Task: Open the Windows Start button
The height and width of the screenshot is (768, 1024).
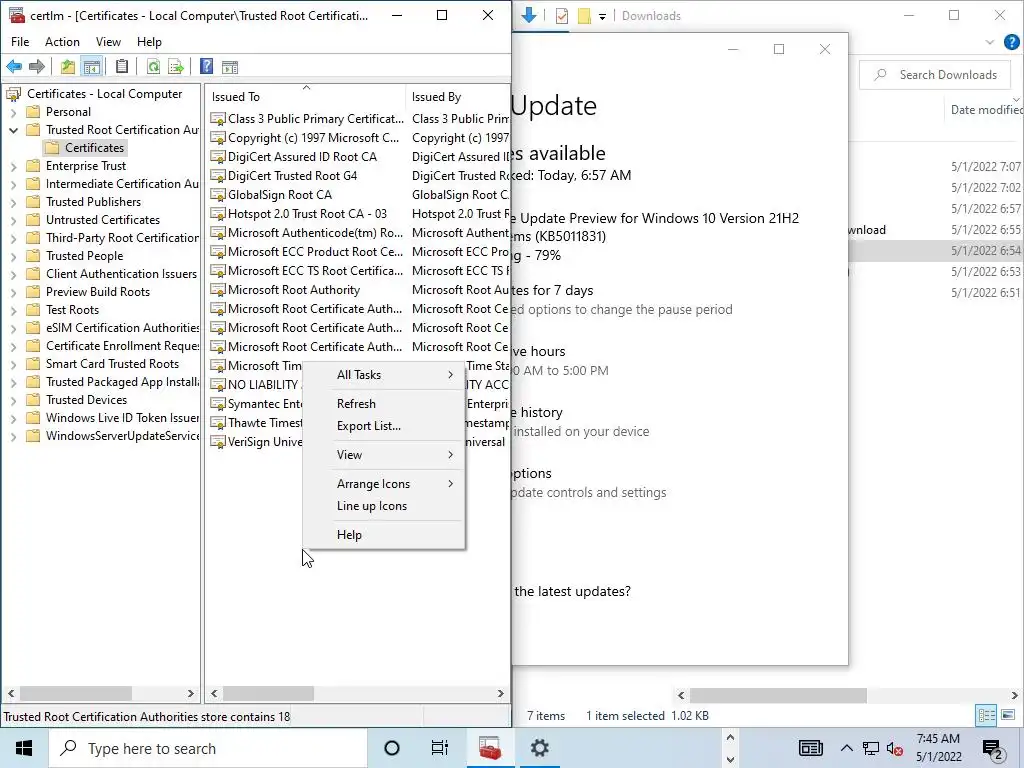Action: coord(24,748)
